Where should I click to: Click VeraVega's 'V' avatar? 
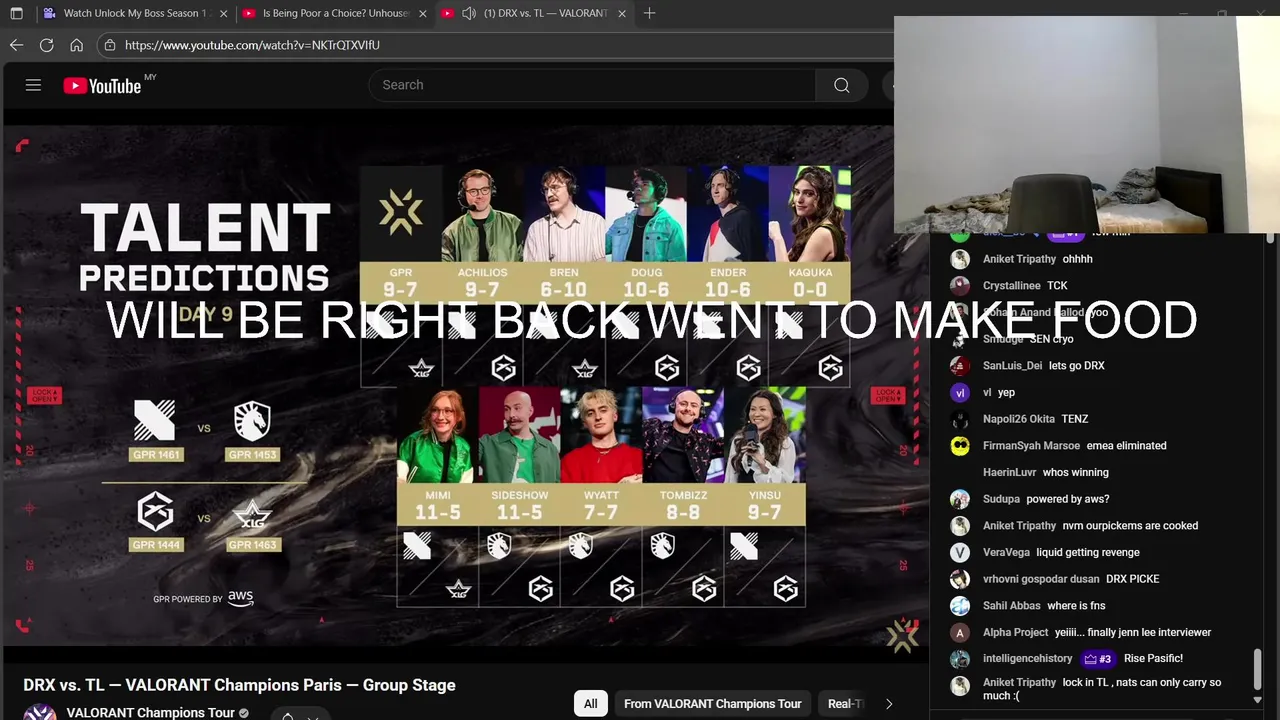(x=960, y=553)
